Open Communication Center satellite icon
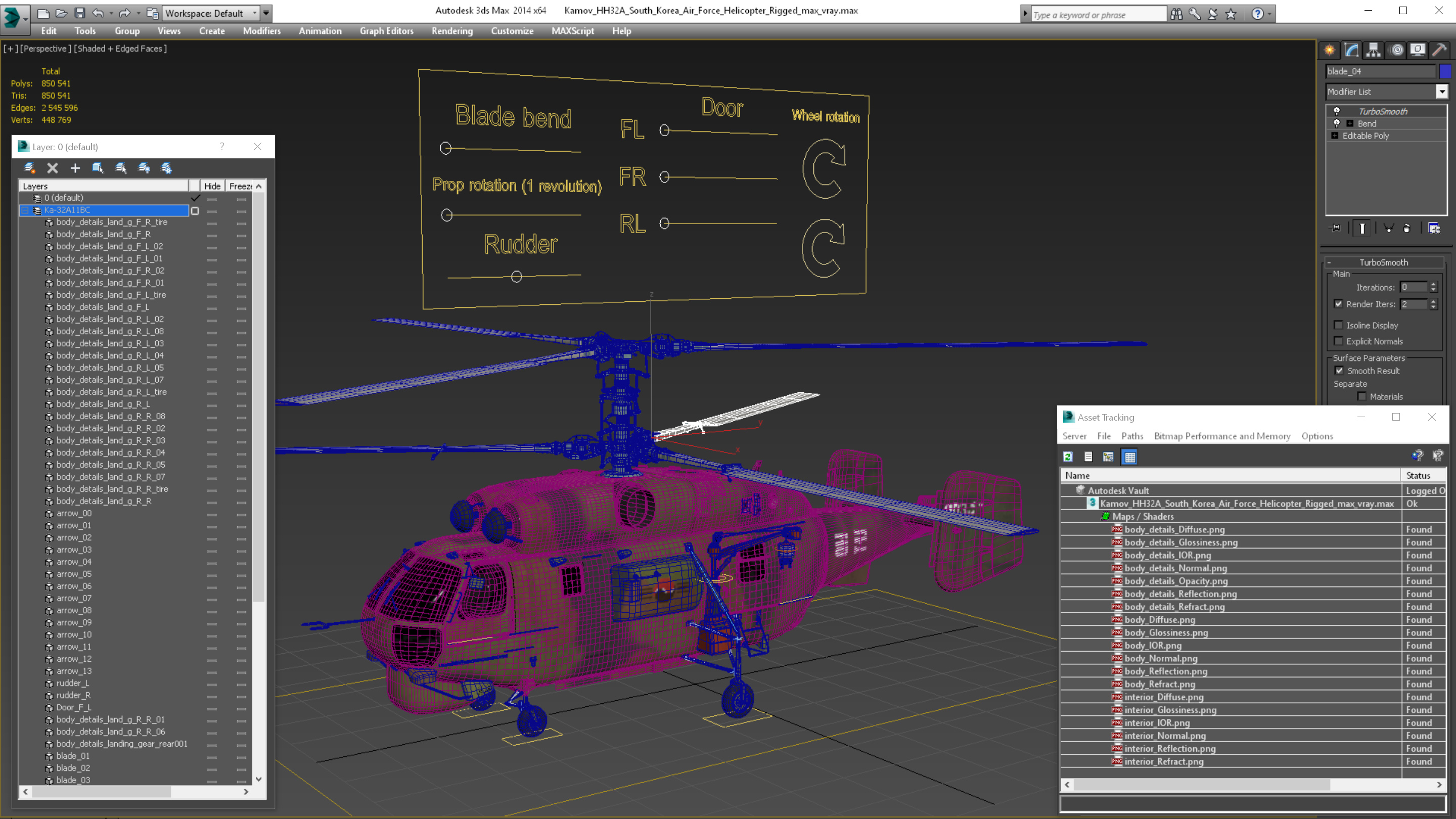This screenshot has height=819, width=1456. pos(1212,14)
